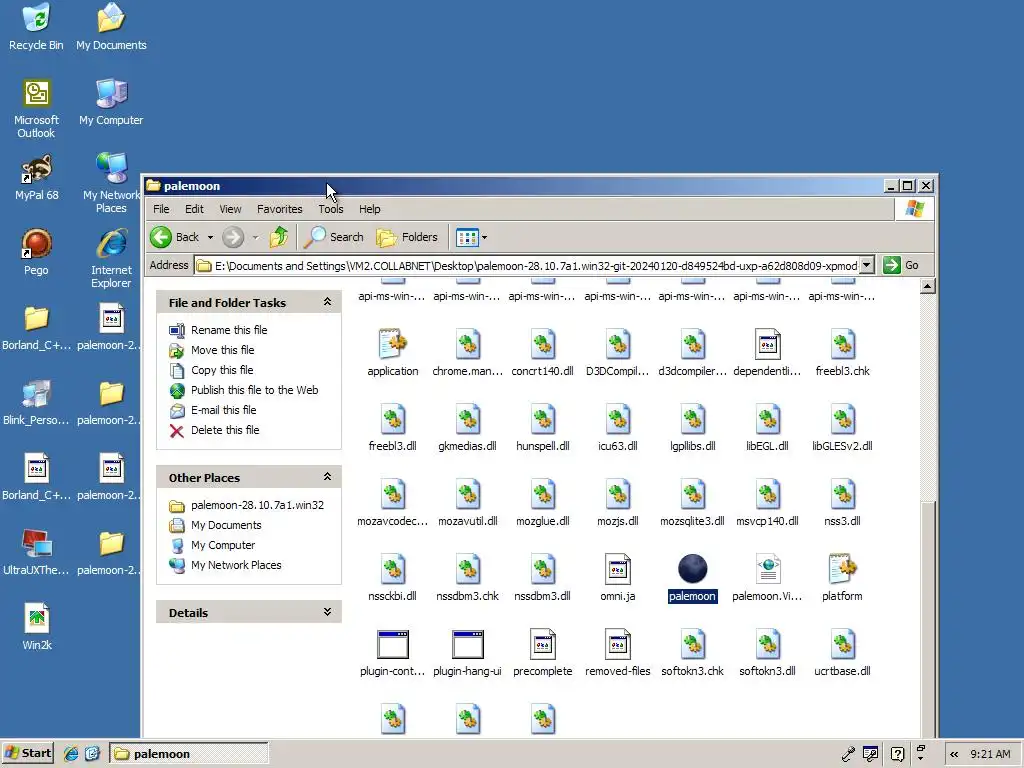Click the scroll up arrow
Screen dimensions: 1024x768
(927, 286)
